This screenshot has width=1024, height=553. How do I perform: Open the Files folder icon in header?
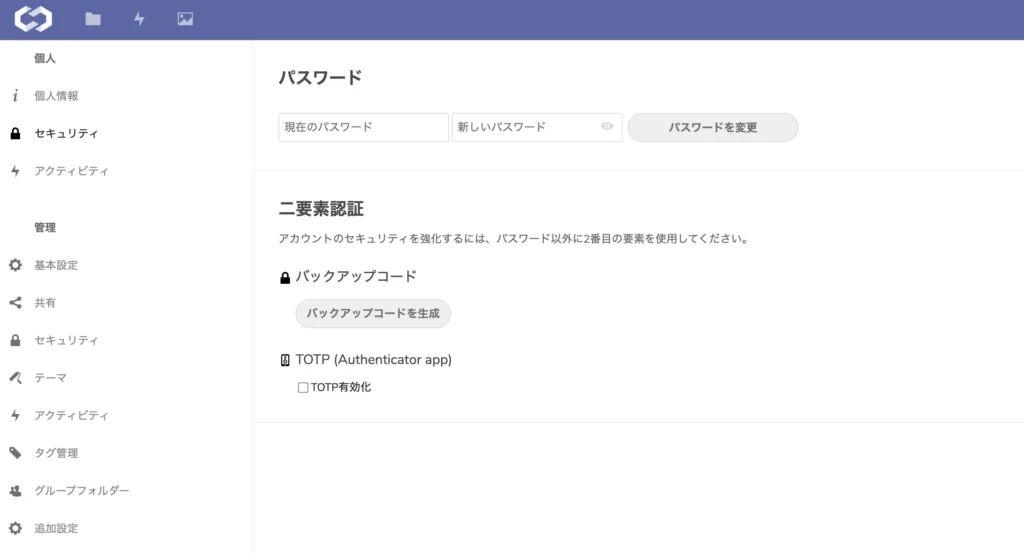click(93, 19)
